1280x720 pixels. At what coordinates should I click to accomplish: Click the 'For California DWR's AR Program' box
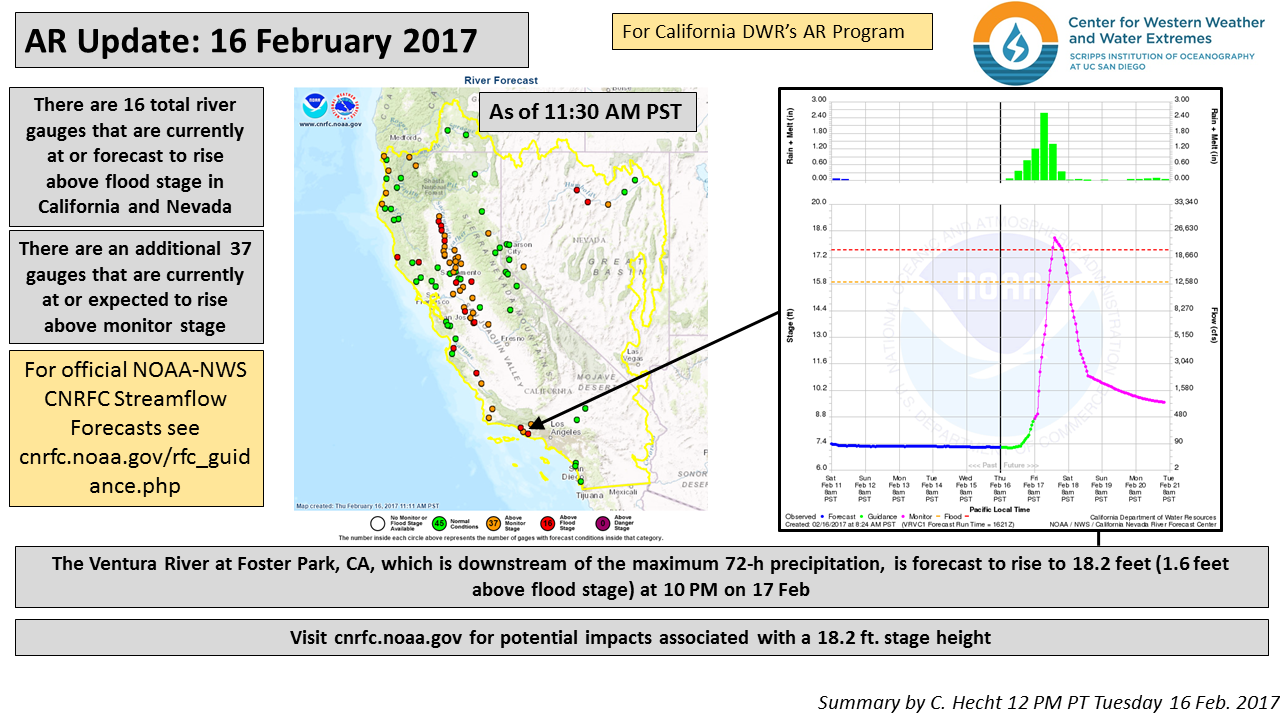coord(772,31)
